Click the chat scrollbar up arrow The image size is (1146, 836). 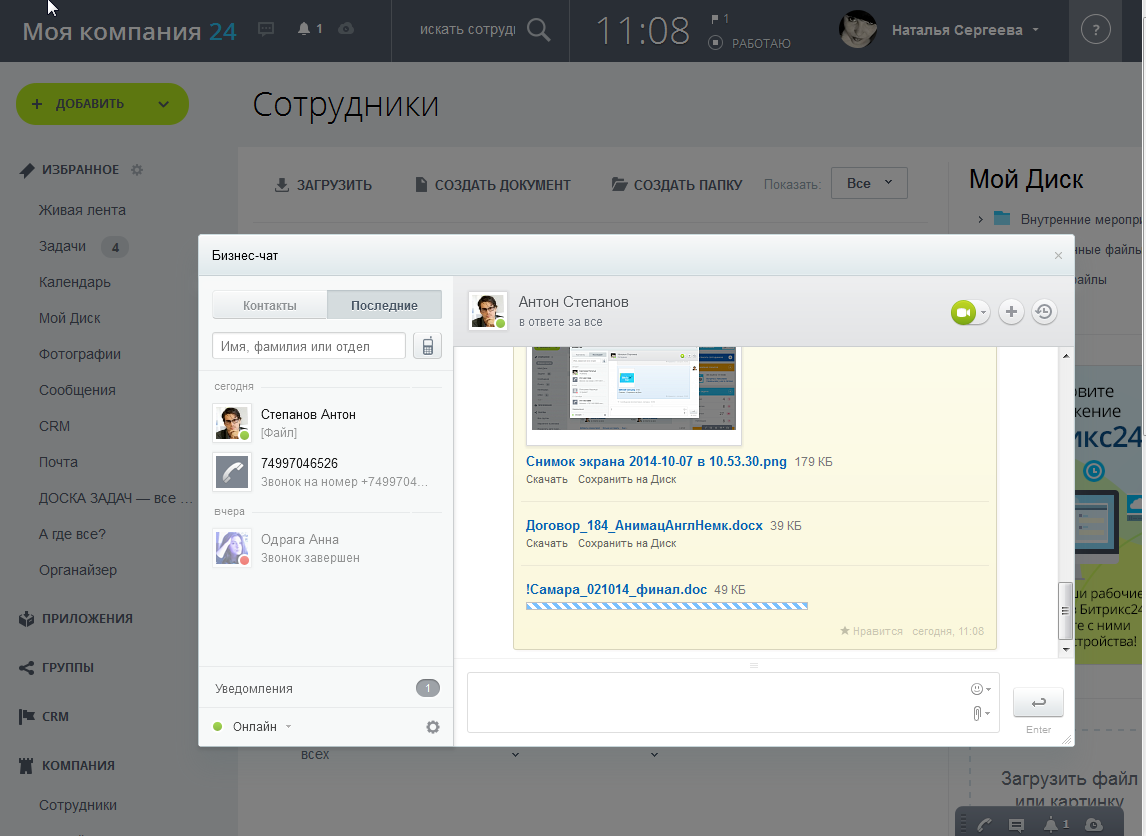click(1066, 356)
